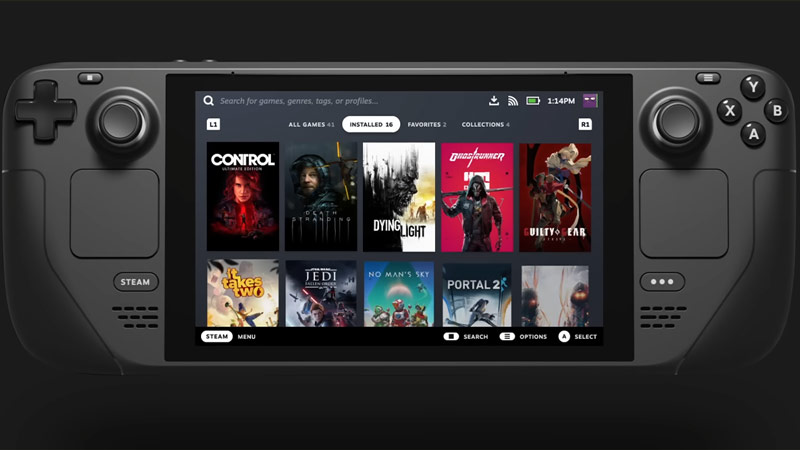The image size is (800, 450).
Task: Click the SEARCH footer label
Action: (x=476, y=337)
